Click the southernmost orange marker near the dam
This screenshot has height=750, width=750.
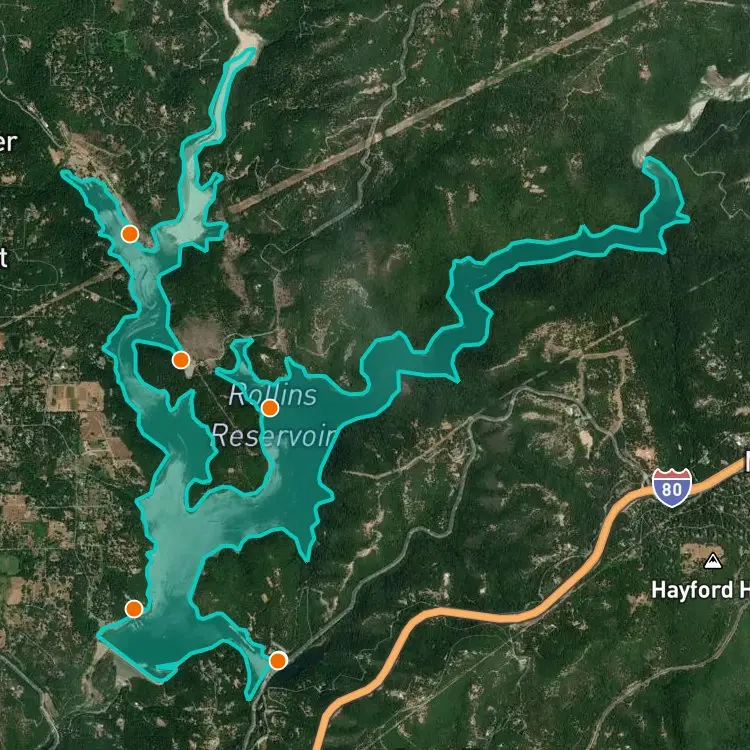coord(278,661)
